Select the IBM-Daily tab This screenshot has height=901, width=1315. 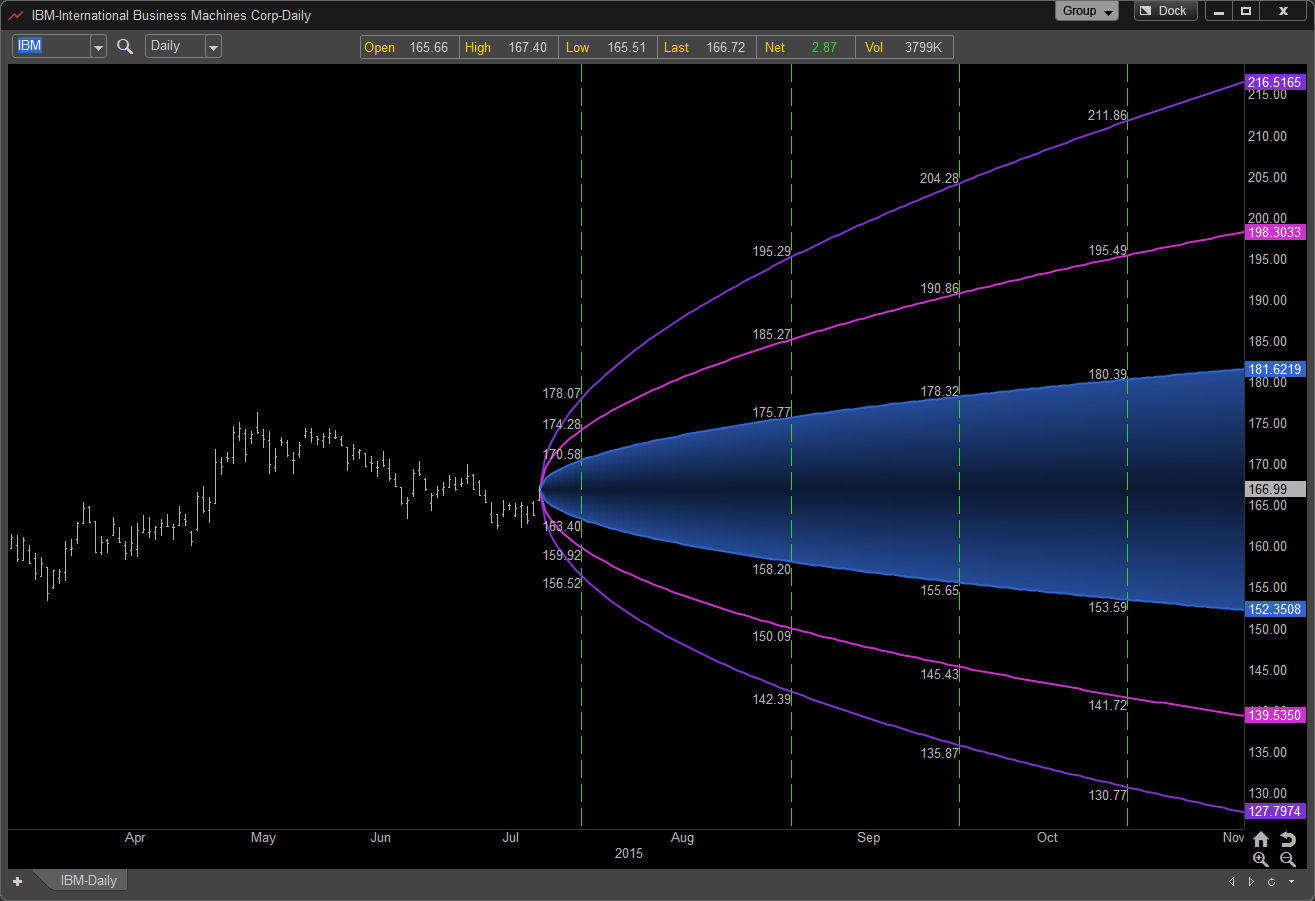pos(88,881)
